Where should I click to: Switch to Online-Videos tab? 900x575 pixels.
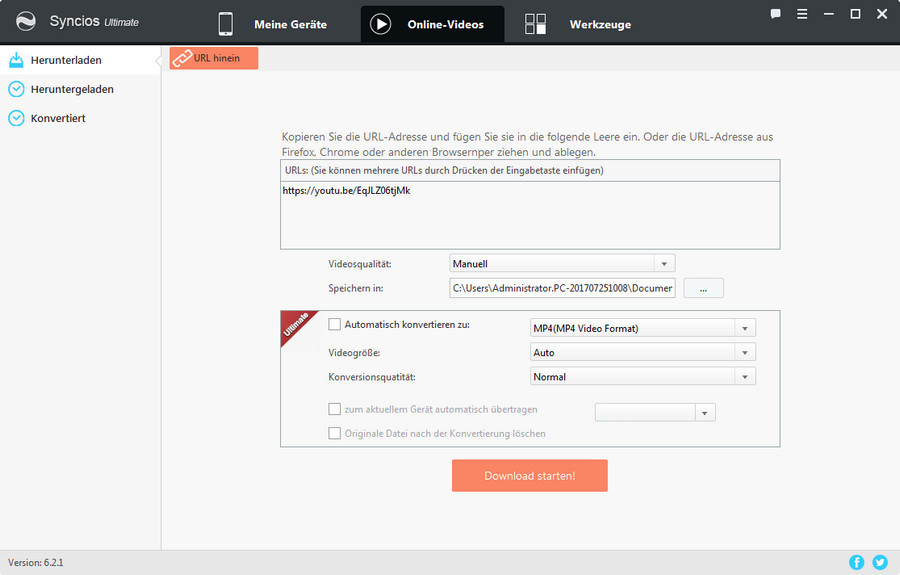click(x=432, y=24)
